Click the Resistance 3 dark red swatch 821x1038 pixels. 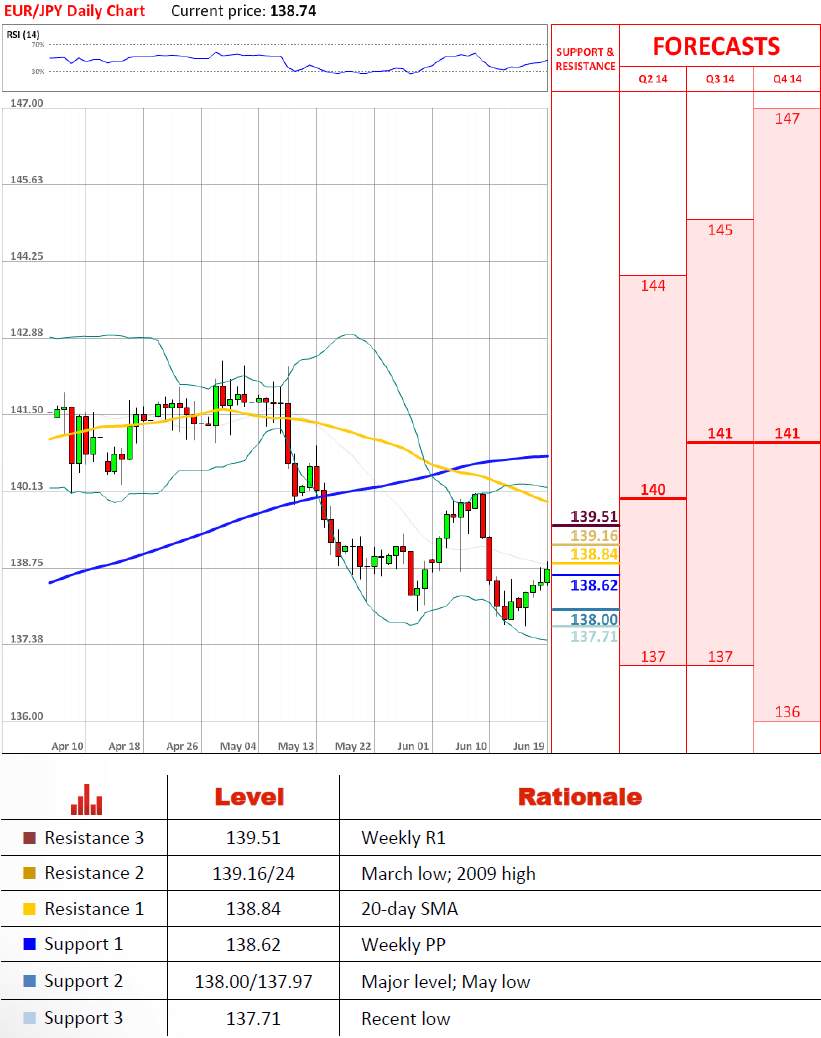pos(29,838)
